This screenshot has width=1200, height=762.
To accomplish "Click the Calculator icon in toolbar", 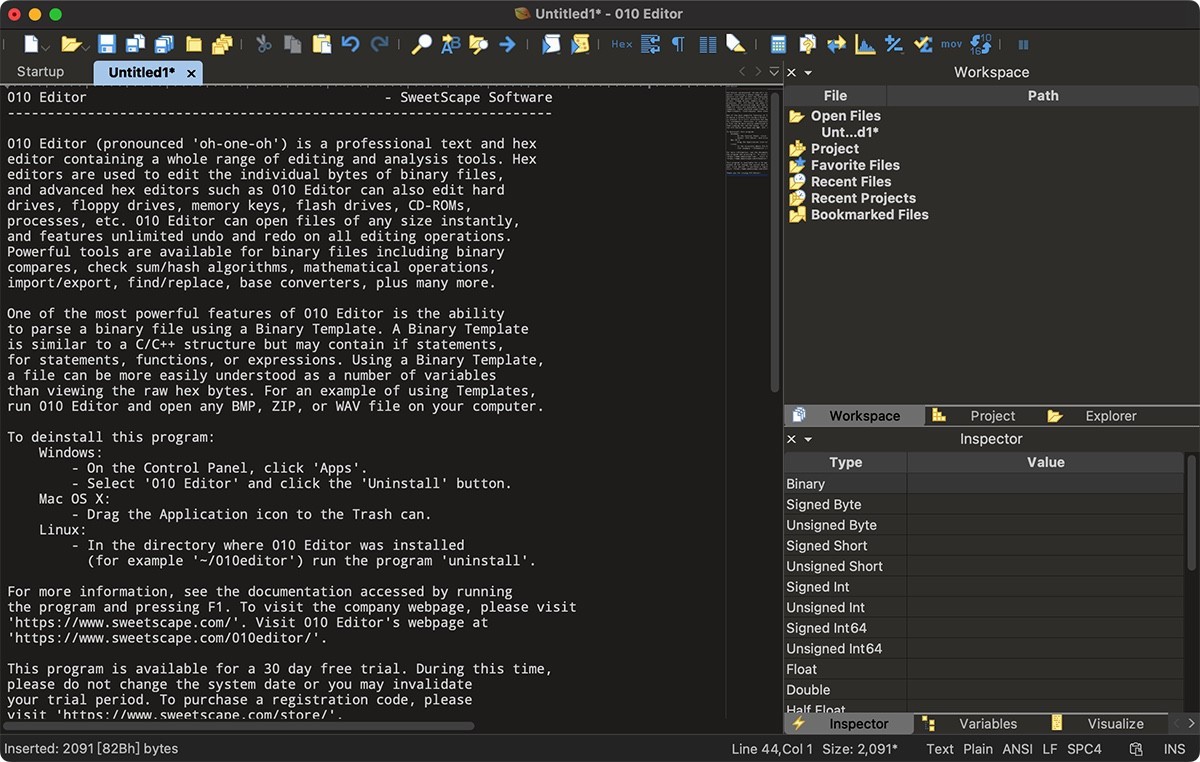I will [x=778, y=44].
